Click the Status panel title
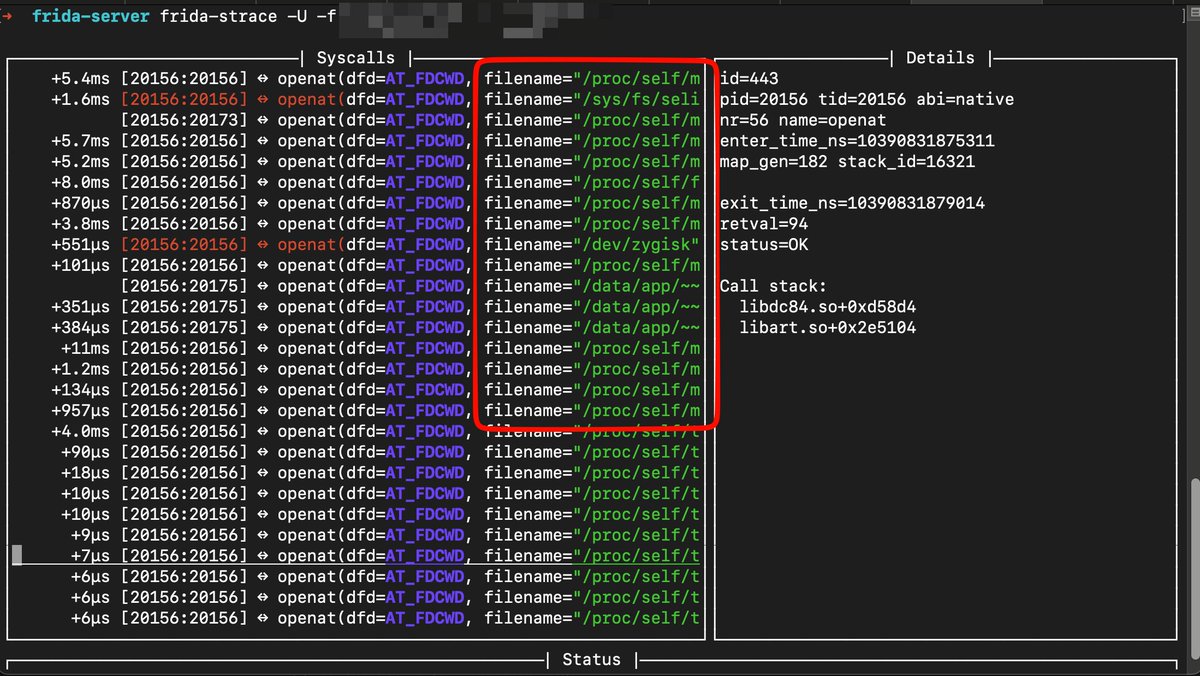 pos(591,660)
